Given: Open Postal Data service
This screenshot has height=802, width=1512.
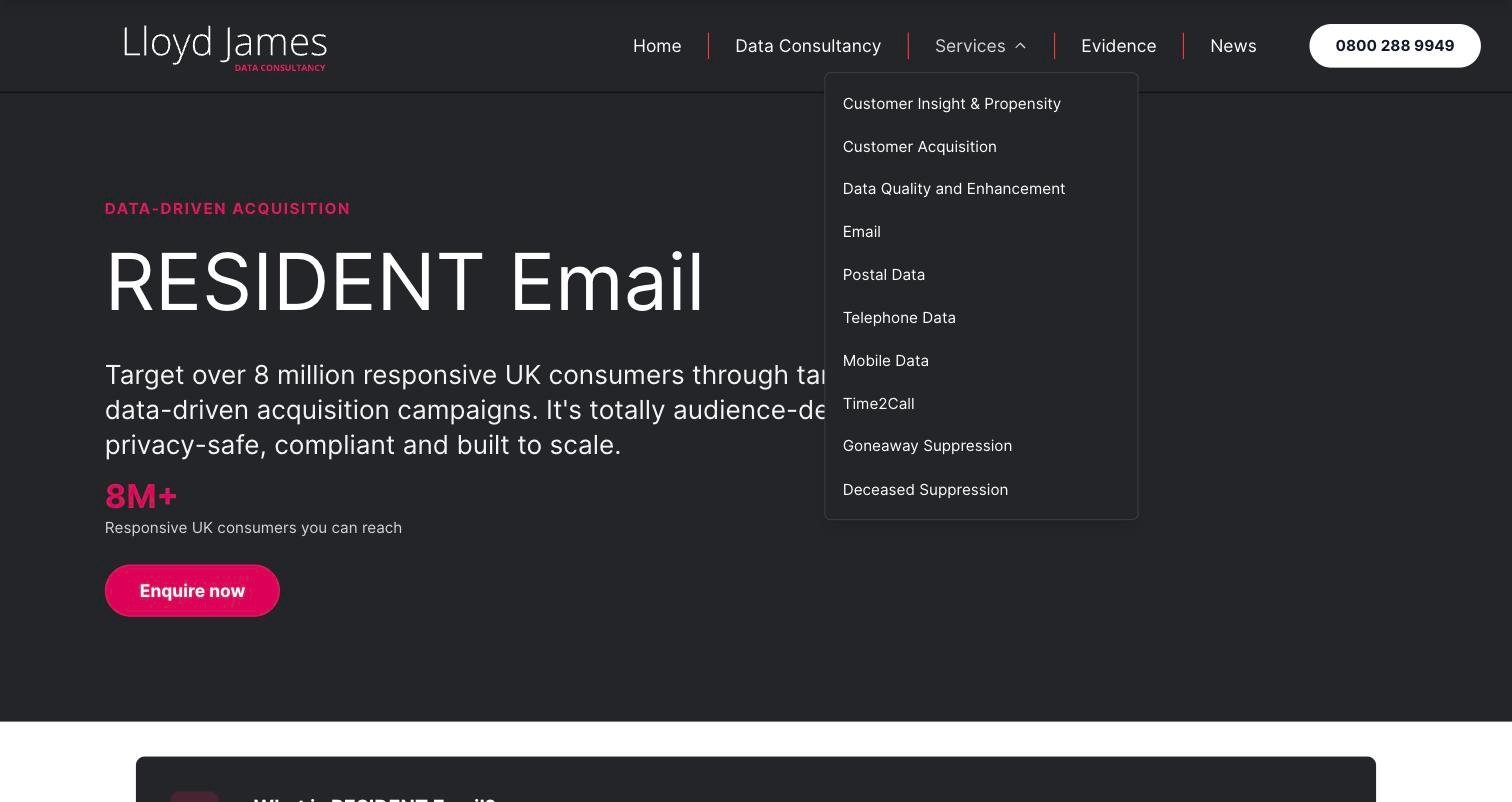Looking at the screenshot, I should [x=884, y=275].
